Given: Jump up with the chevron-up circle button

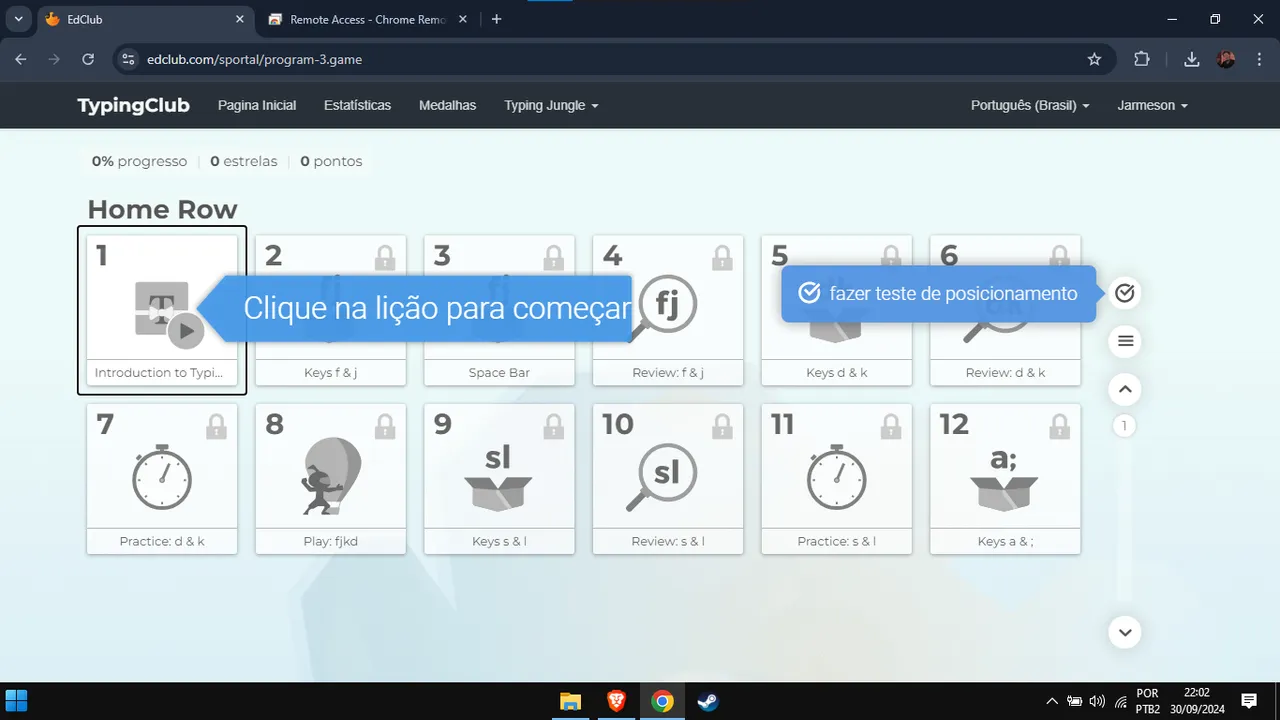Looking at the screenshot, I should pyautogui.click(x=1125, y=389).
